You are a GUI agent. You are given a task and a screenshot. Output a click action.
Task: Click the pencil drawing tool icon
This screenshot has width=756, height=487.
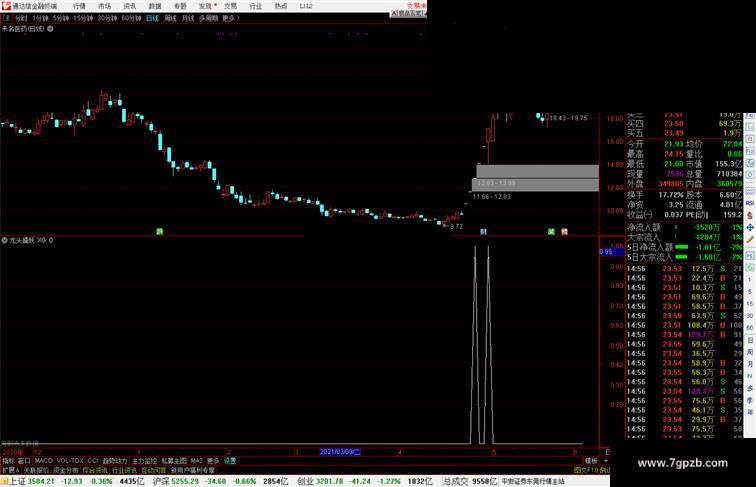coord(750,239)
